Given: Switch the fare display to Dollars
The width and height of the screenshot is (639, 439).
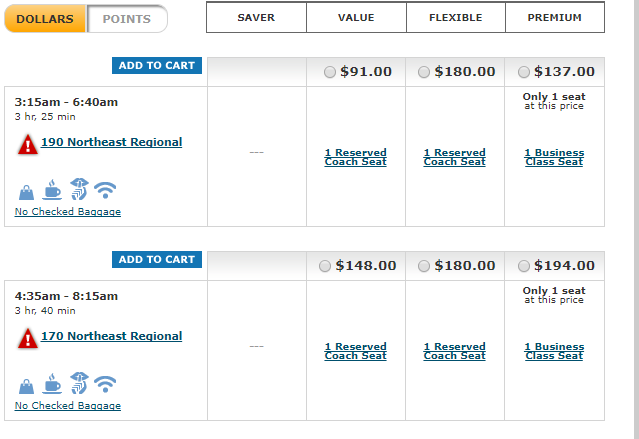Looking at the screenshot, I should 45,19.
